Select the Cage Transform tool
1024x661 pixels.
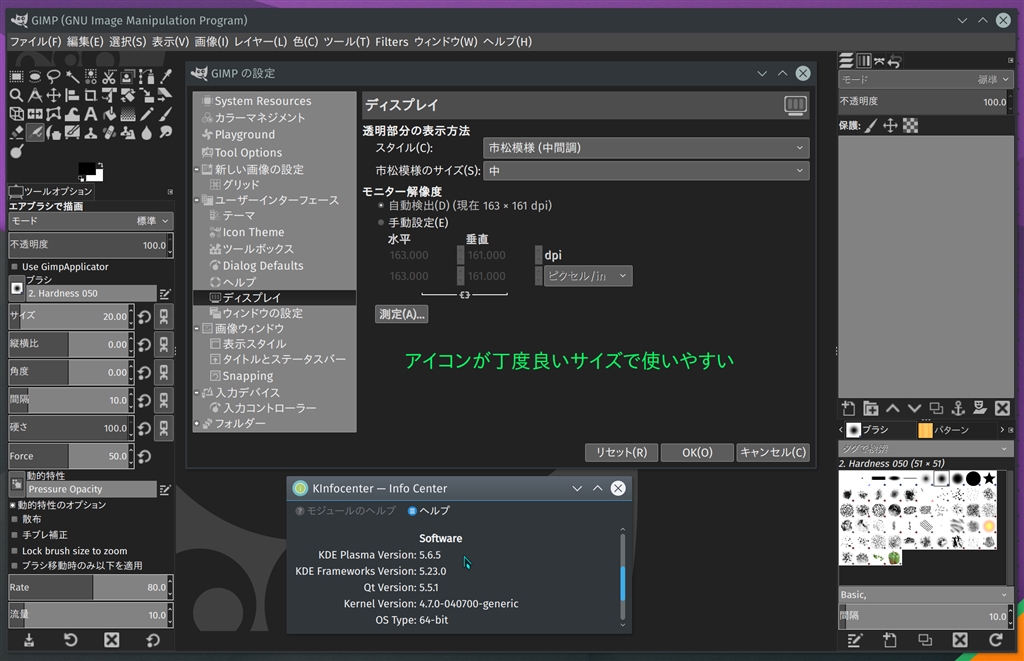point(54,114)
